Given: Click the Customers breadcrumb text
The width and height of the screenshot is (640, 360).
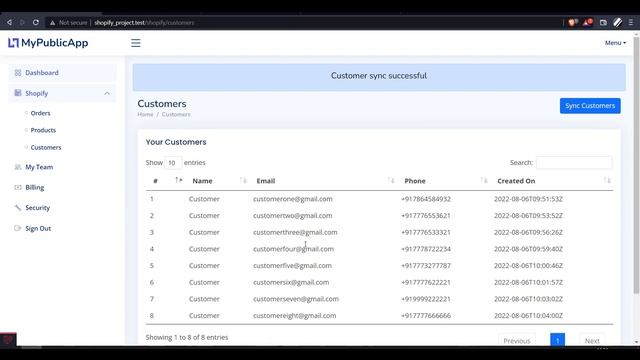Looking at the screenshot, I should (176, 114).
